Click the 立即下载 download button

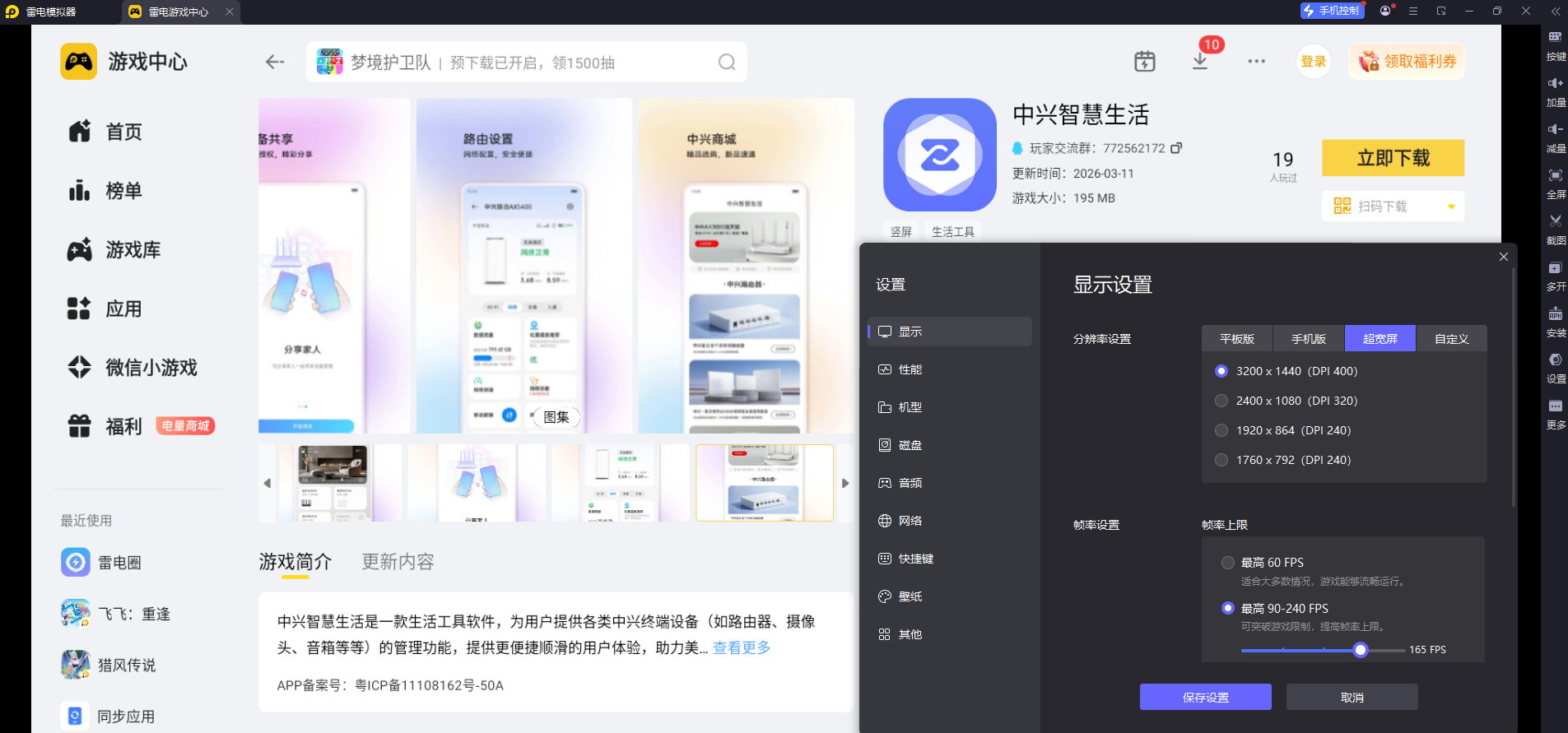(x=1393, y=158)
